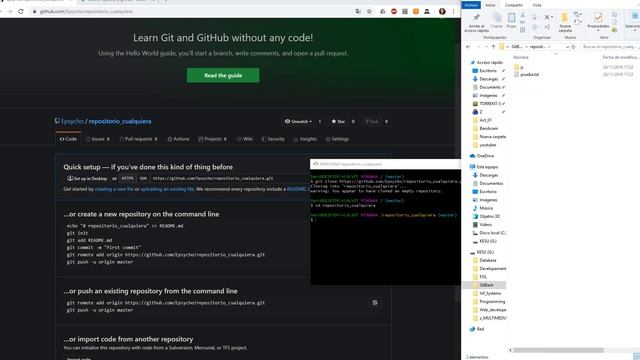The width and height of the screenshot is (640, 360).
Task: Open the Archivo menu in File Explorer
Action: point(471,5)
